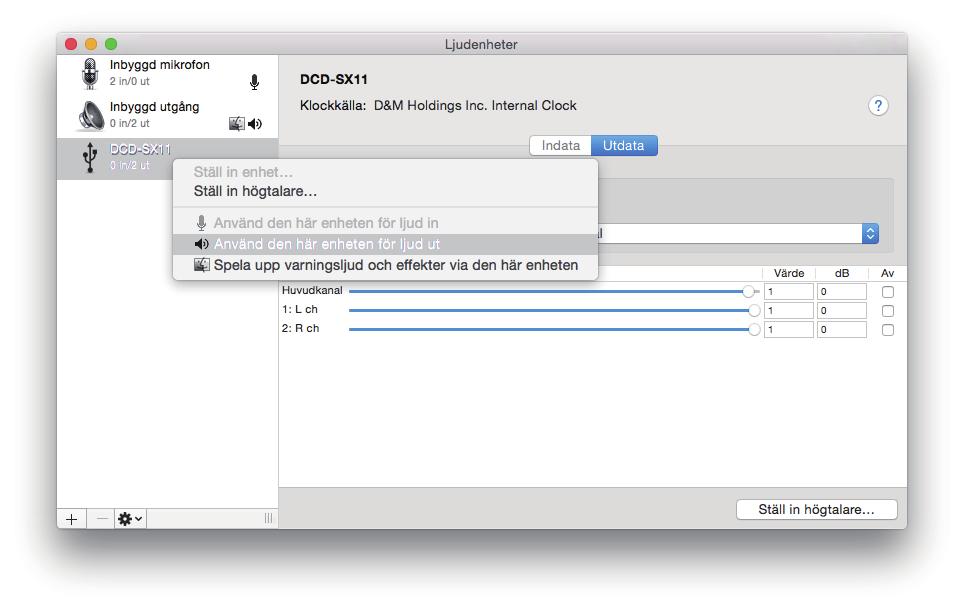Click the Huvudkanal Värde field
Screen dimensions: 964x610
point(789,291)
